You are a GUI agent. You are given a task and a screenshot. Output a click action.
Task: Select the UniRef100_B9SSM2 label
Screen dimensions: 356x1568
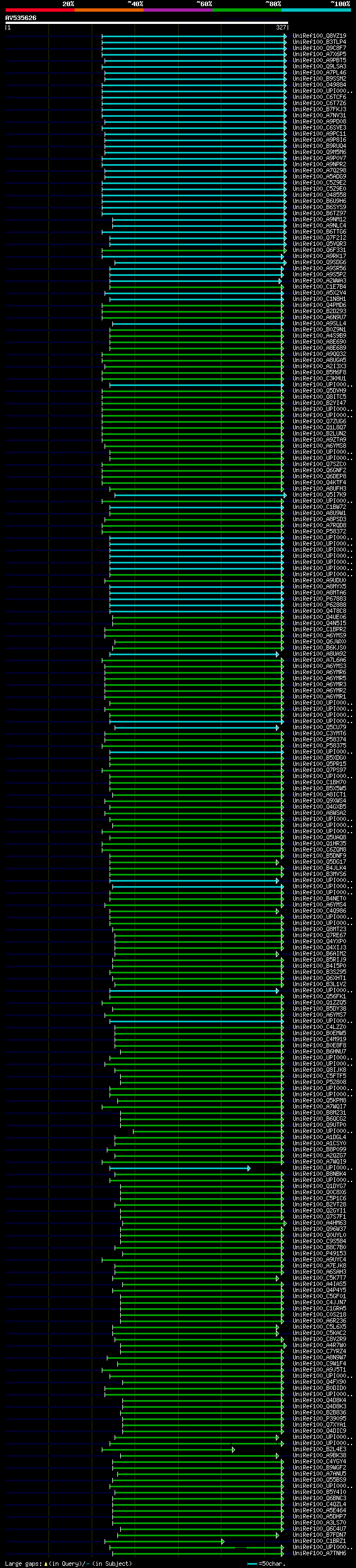click(319, 78)
